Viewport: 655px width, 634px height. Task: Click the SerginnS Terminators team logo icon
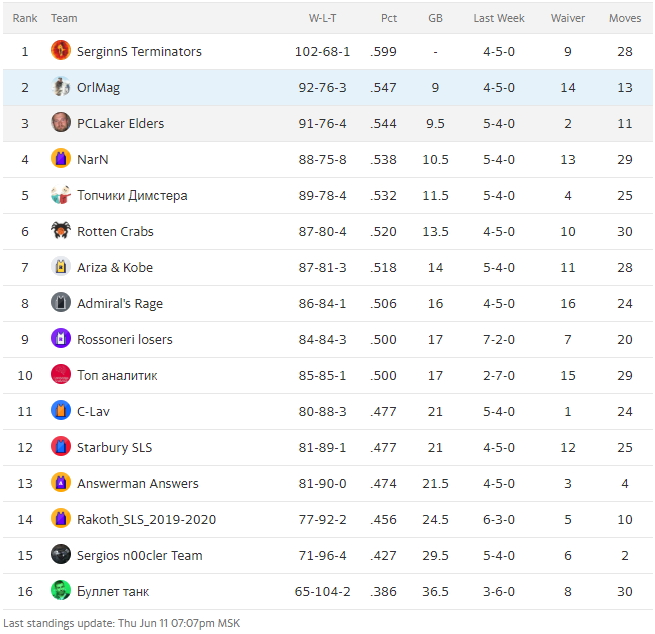click(x=61, y=51)
